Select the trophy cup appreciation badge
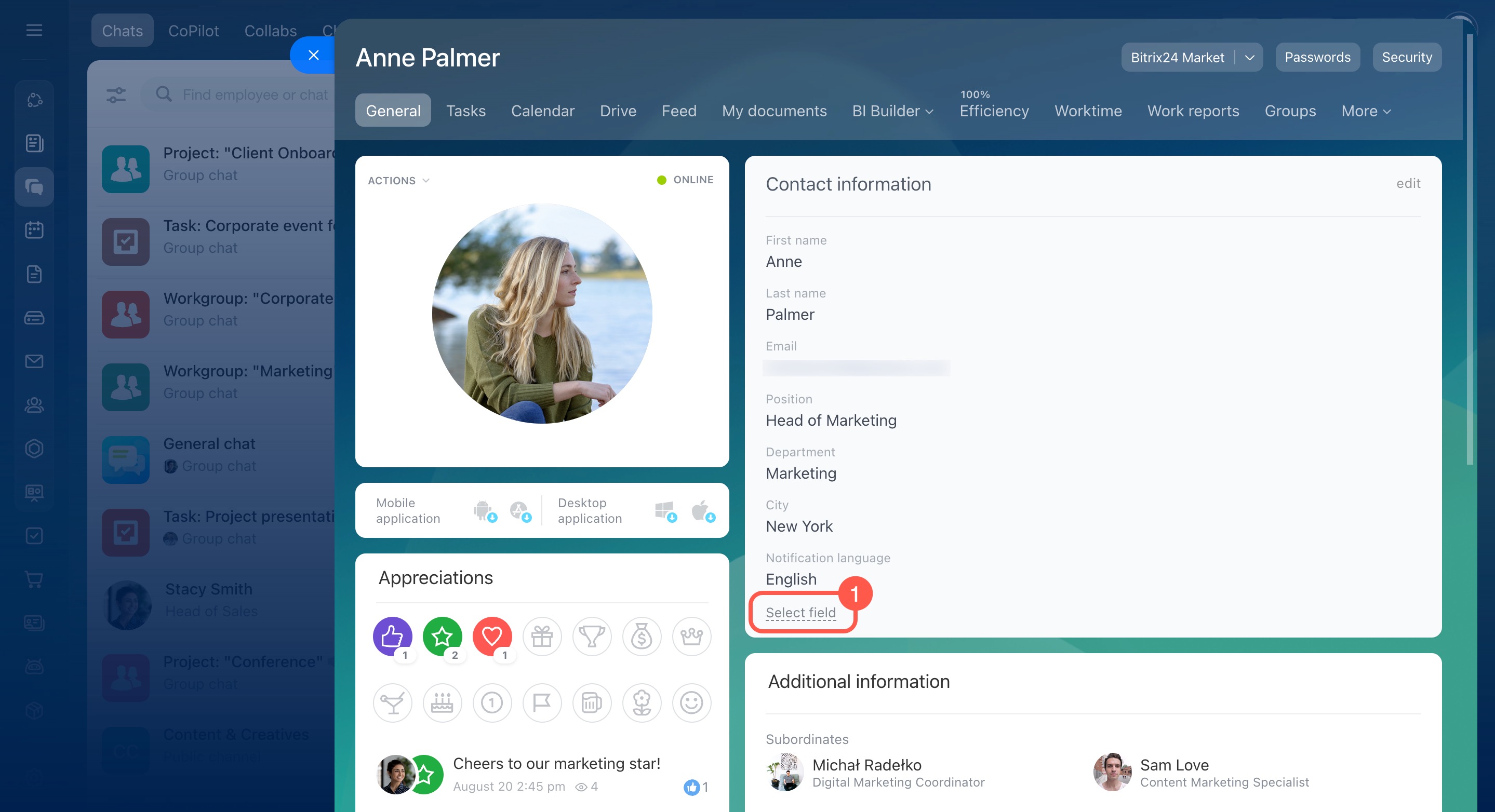Viewport: 1495px width, 812px height. tap(592, 637)
